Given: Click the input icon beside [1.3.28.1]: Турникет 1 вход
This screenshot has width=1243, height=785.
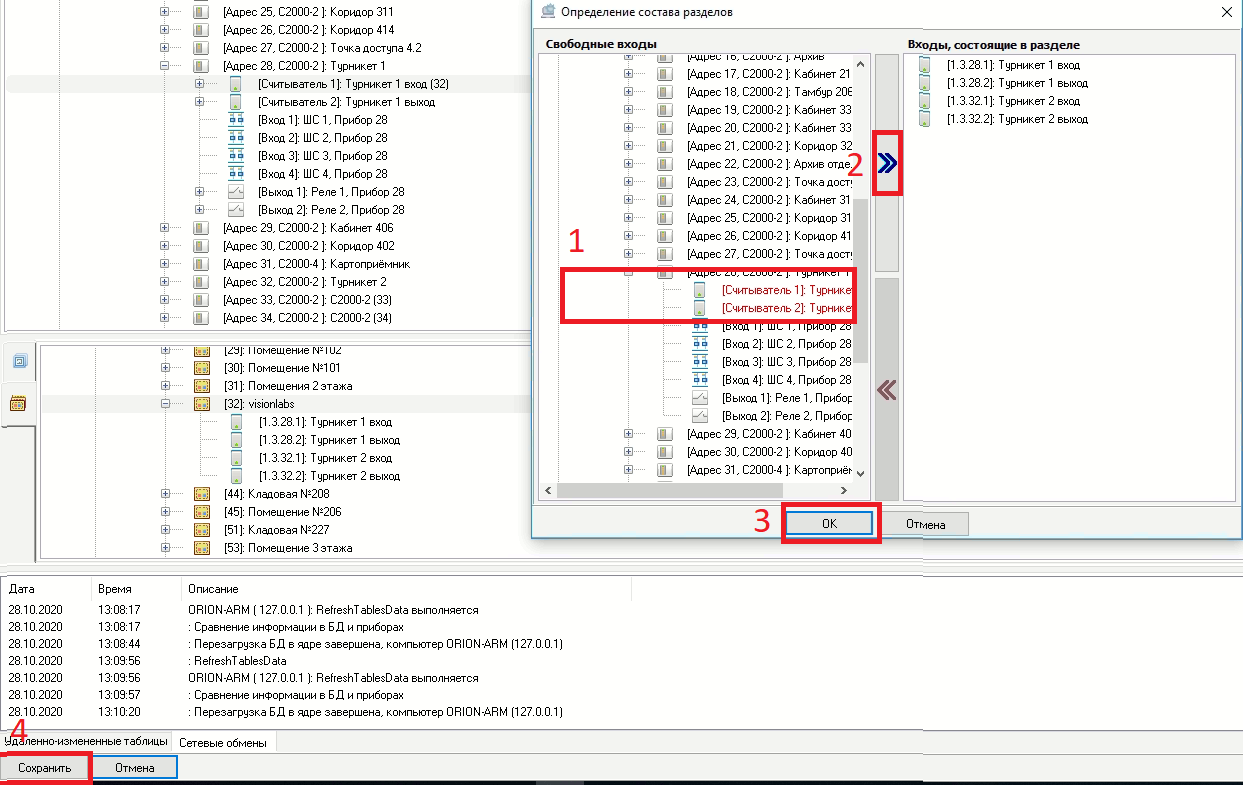Looking at the screenshot, I should pyautogui.click(x=235, y=422).
